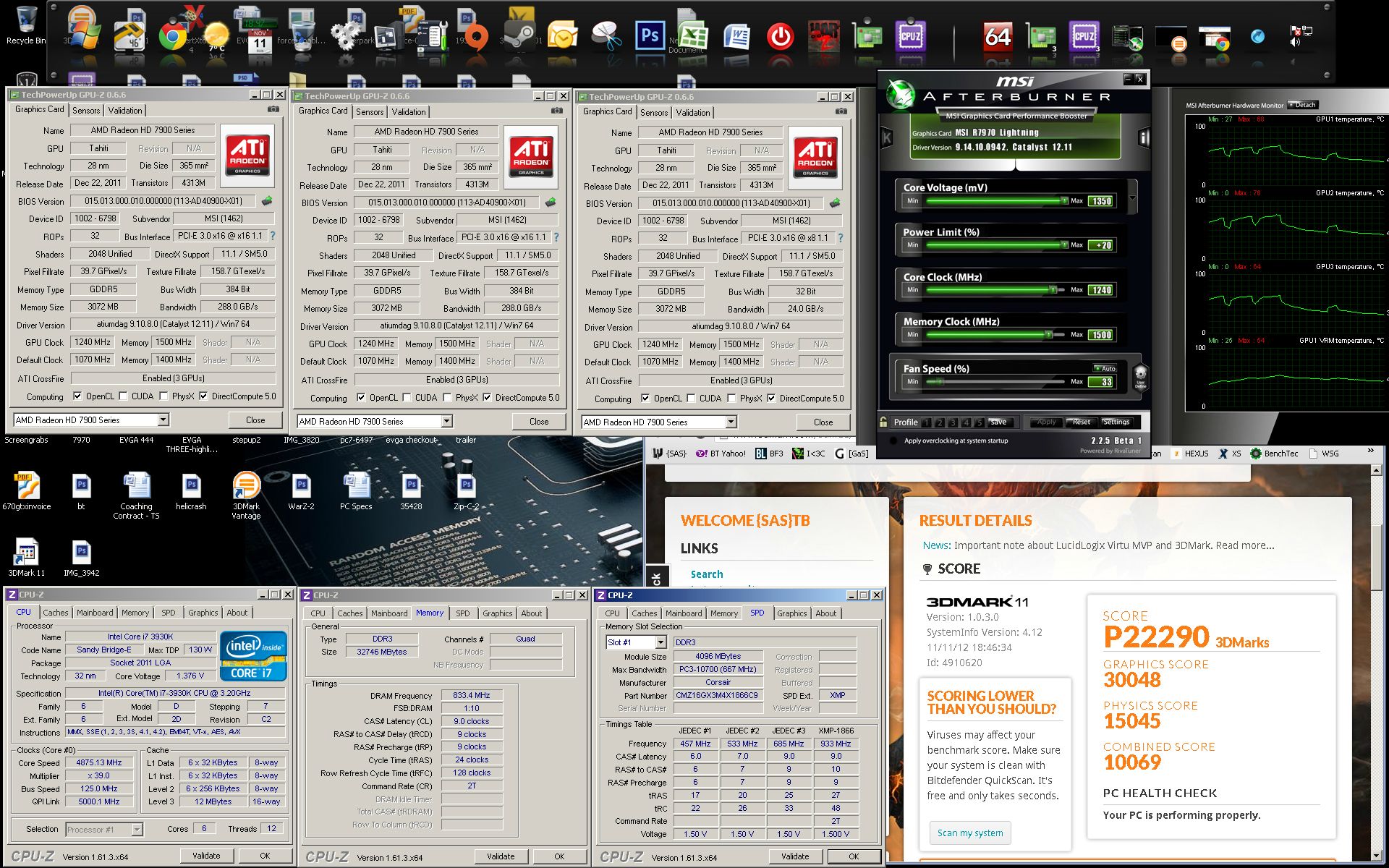Launch the Snipping Tool scissors icon
The width and height of the screenshot is (1389, 868).
coord(606,35)
